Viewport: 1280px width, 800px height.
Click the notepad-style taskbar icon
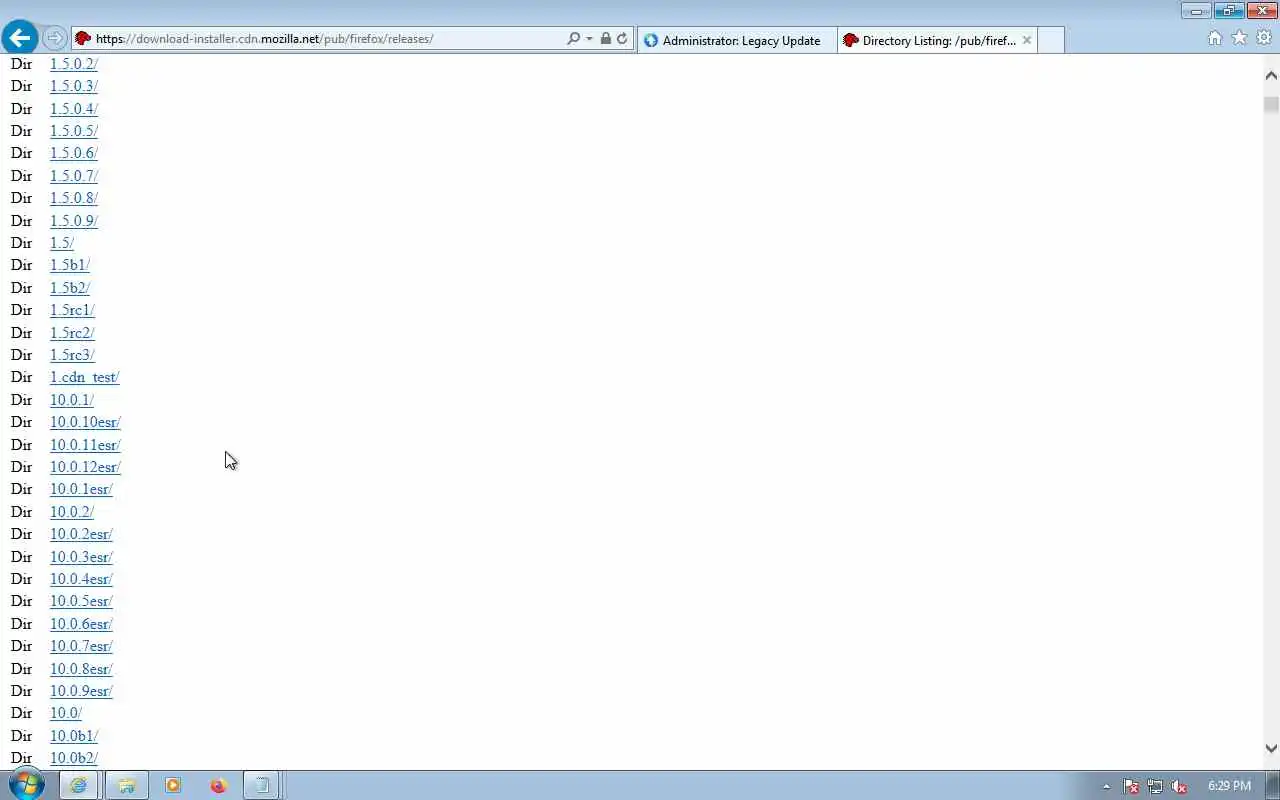261,785
